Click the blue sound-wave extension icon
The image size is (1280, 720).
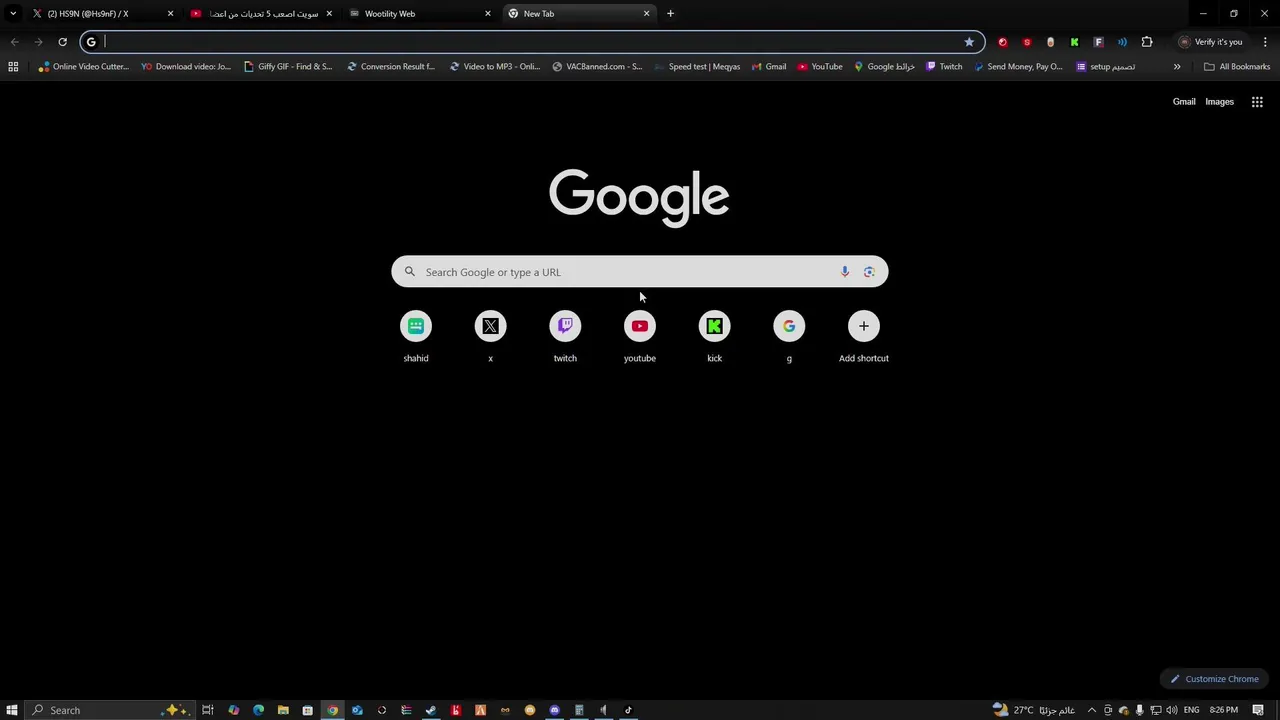pos(1122,42)
